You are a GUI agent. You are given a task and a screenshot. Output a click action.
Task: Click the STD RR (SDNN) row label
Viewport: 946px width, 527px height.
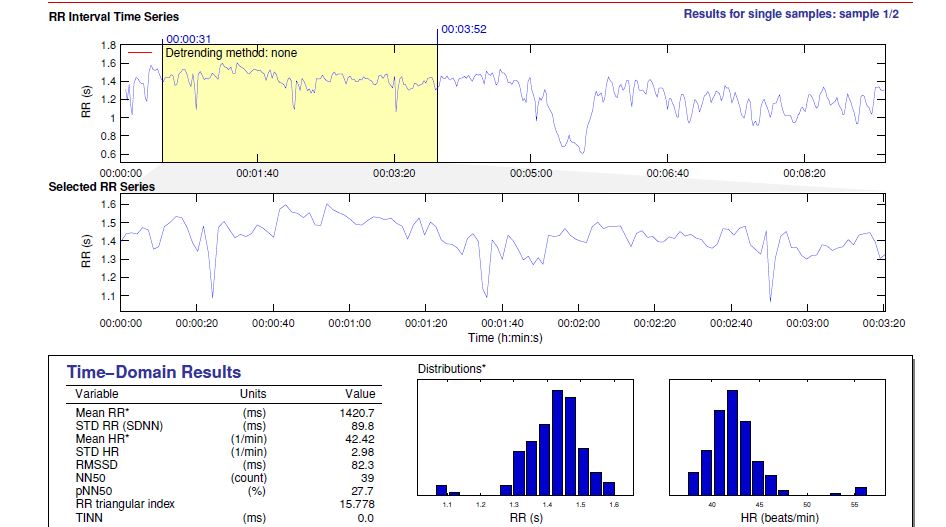(x=119, y=426)
